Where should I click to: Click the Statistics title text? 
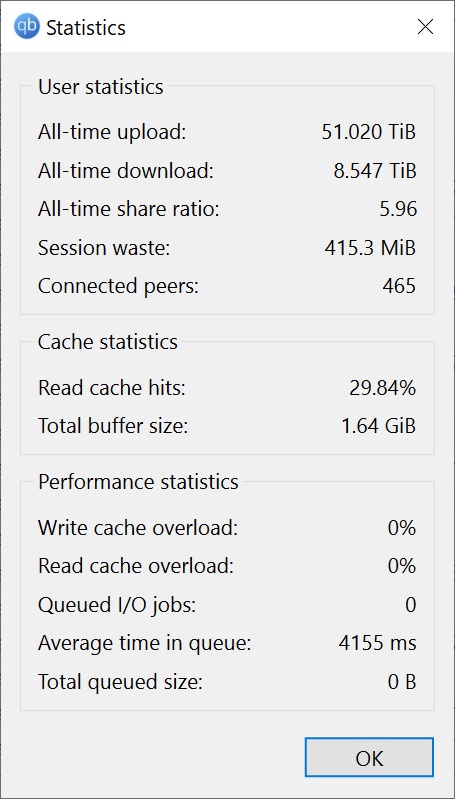[x=86, y=28]
